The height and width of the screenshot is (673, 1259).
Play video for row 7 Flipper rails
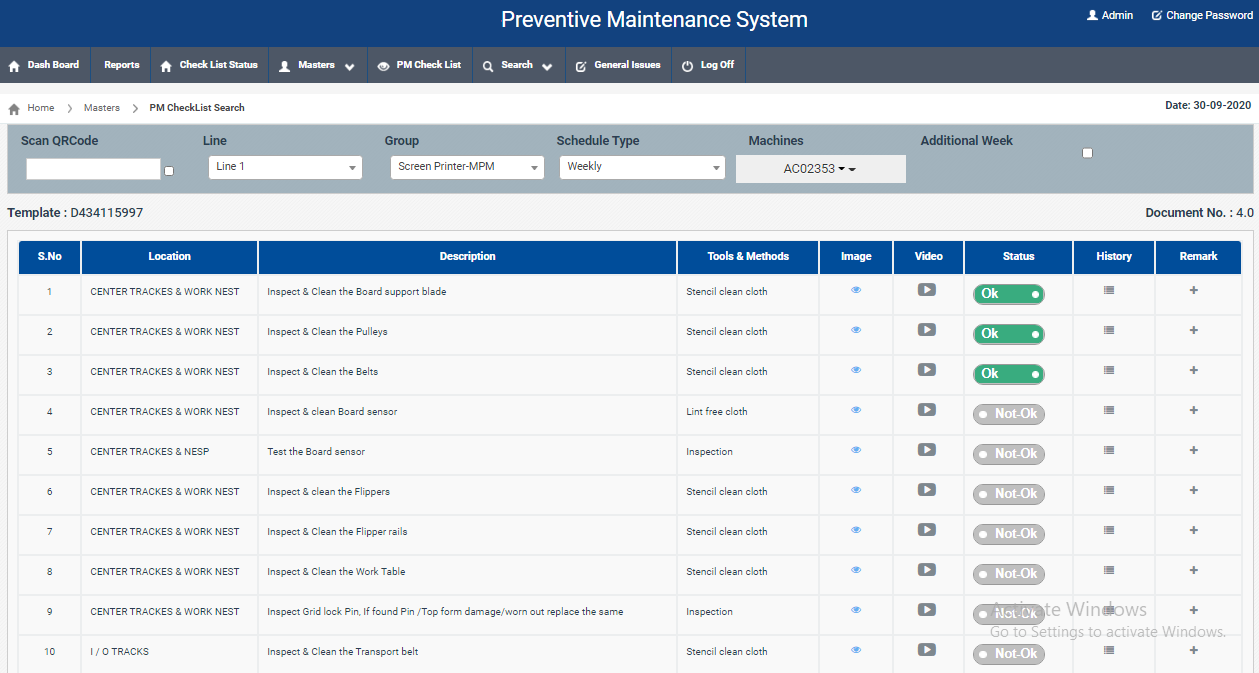[927, 530]
